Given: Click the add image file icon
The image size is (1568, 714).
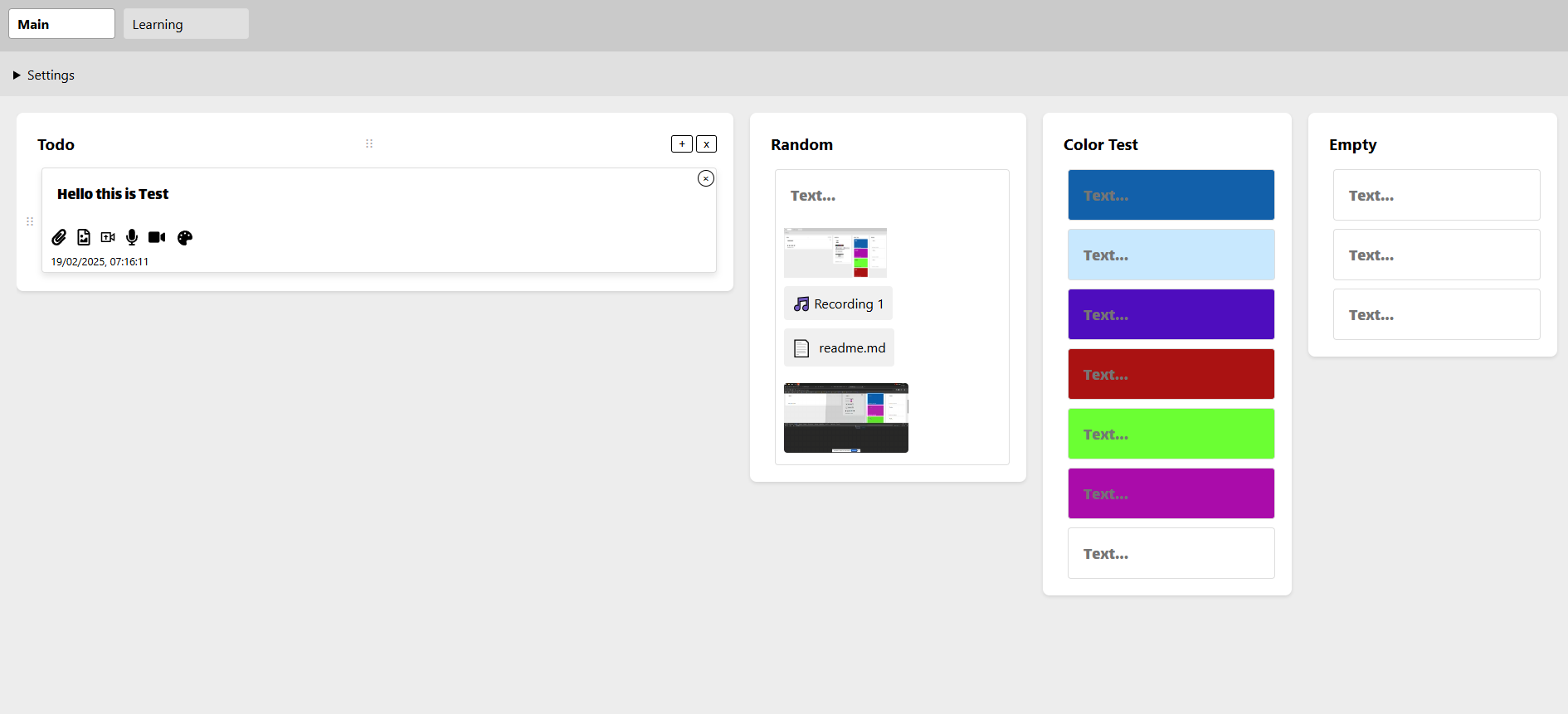Looking at the screenshot, I should click(x=84, y=237).
